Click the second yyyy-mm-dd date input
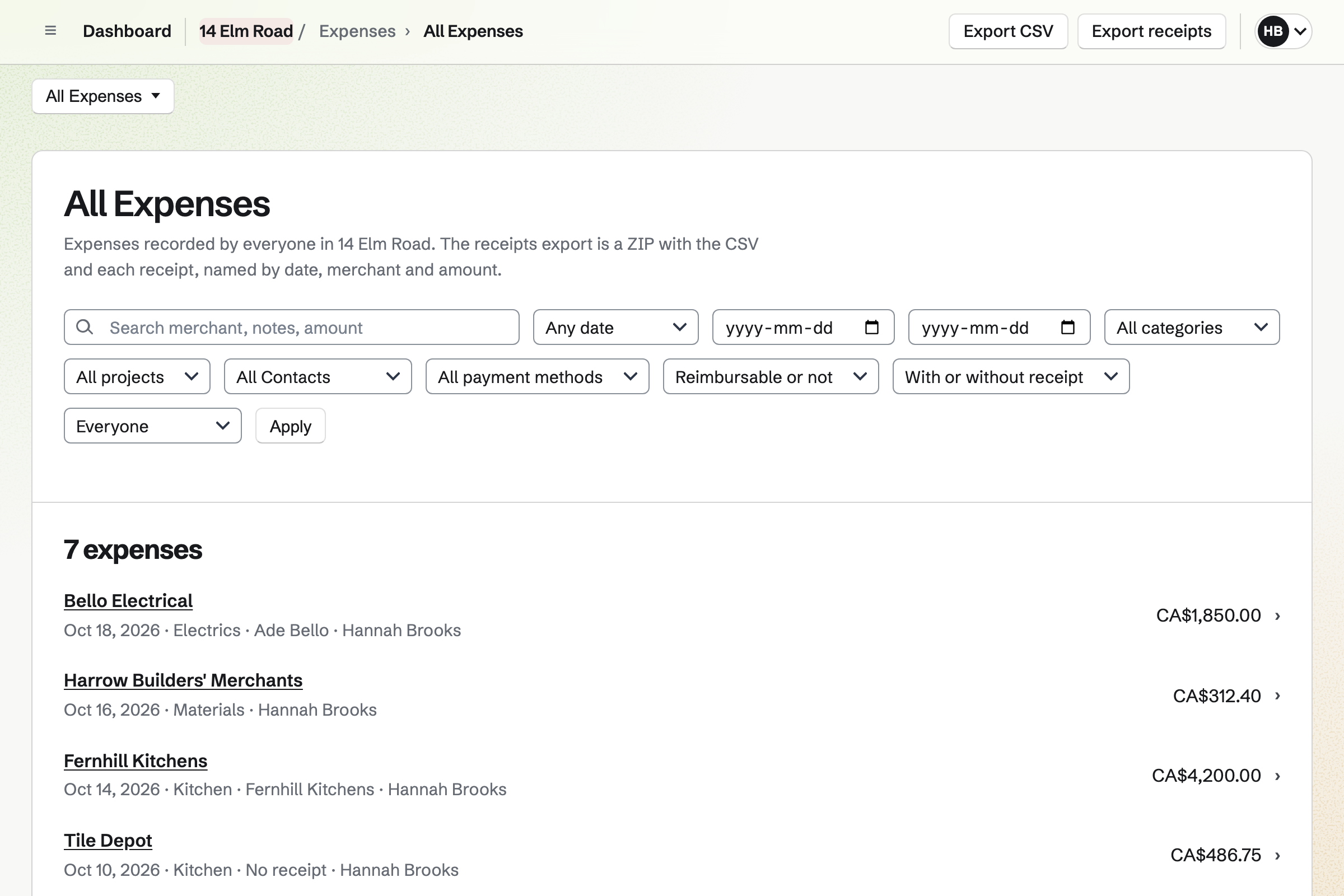The image size is (1344, 896). click(999, 327)
